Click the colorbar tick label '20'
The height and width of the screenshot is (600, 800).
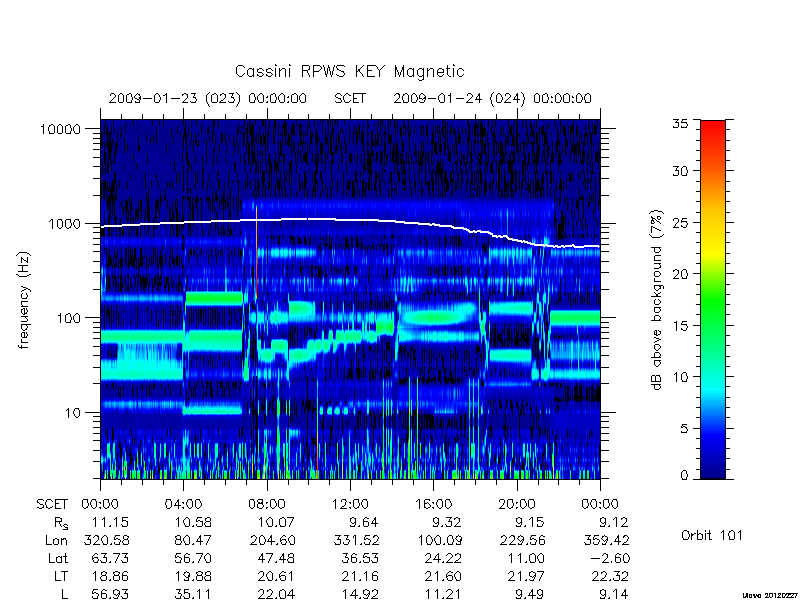680,274
